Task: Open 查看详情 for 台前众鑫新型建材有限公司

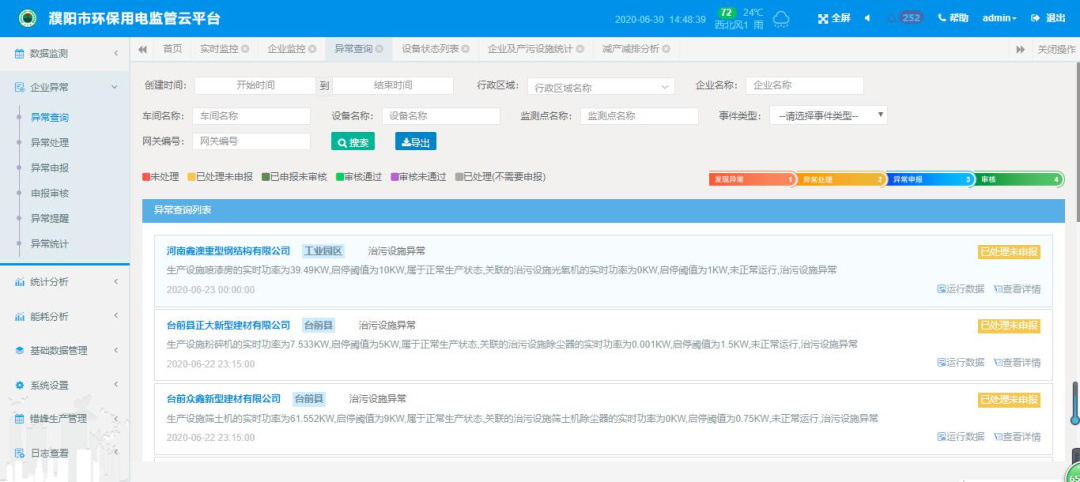Action: (x=1017, y=437)
